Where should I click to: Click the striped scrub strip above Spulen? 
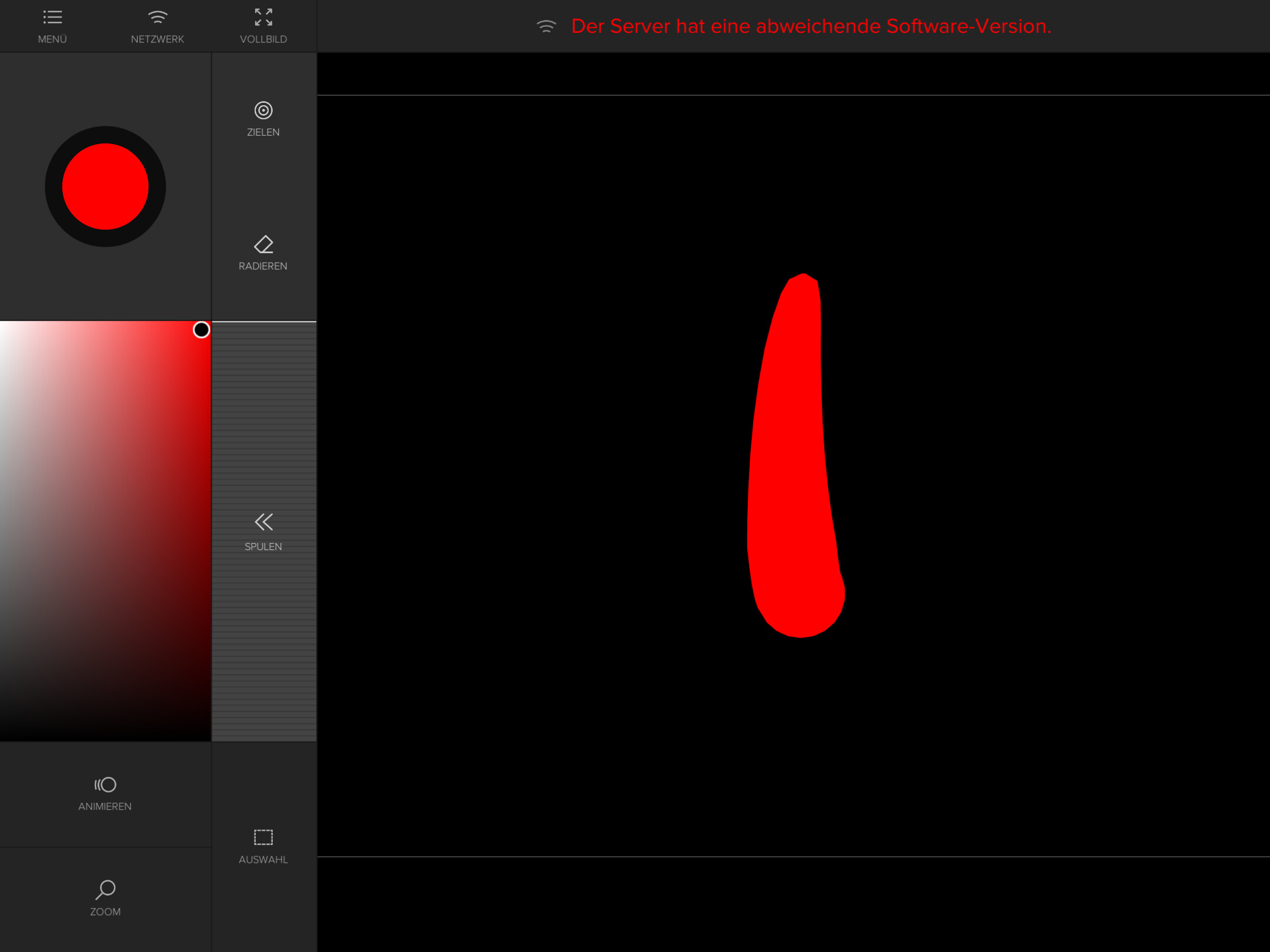tap(263, 411)
